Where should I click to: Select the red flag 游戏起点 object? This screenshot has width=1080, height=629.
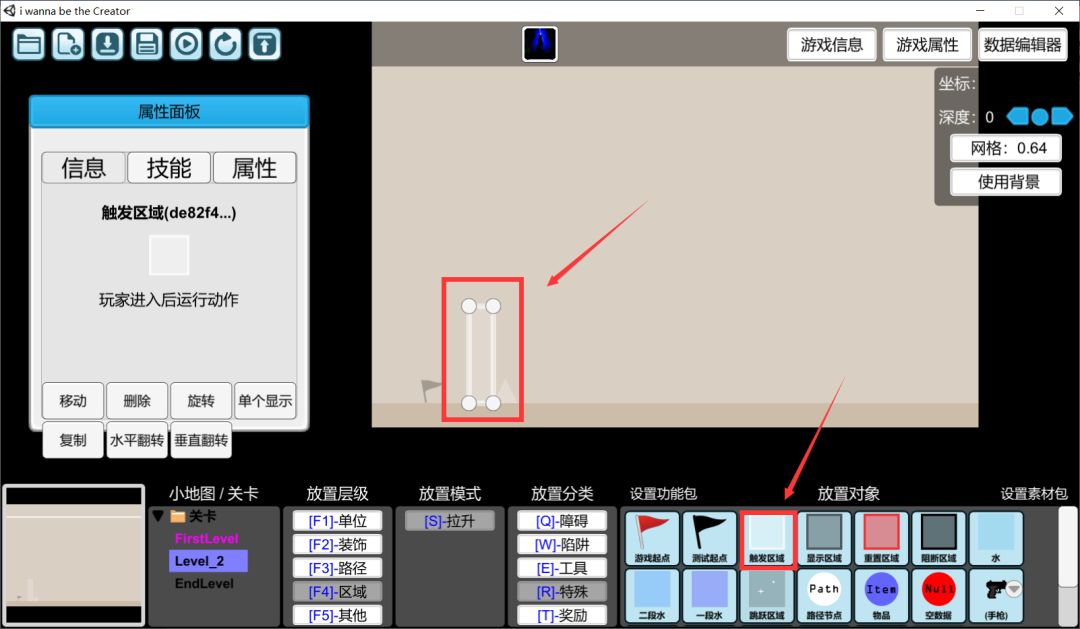click(652, 539)
